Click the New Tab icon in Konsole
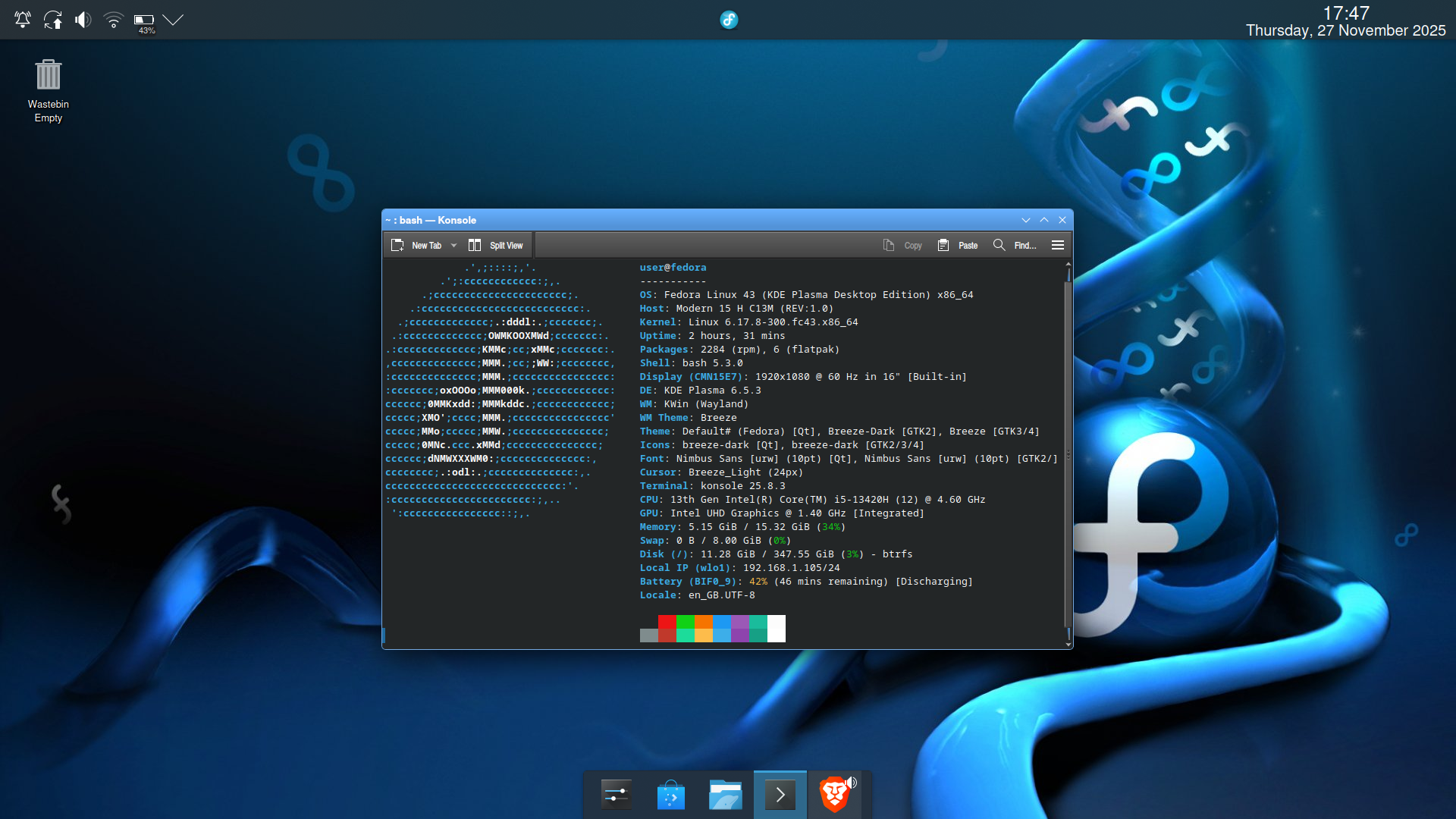Viewport: 1456px width, 819px height. pyautogui.click(x=397, y=245)
